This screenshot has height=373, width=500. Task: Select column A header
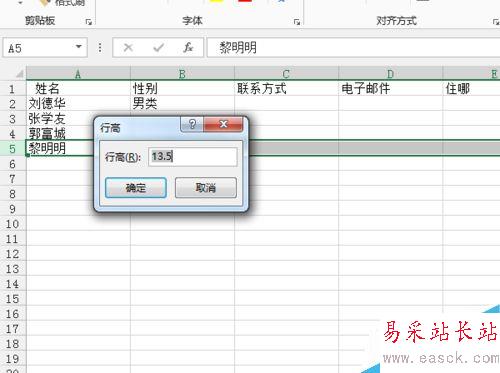(78, 74)
